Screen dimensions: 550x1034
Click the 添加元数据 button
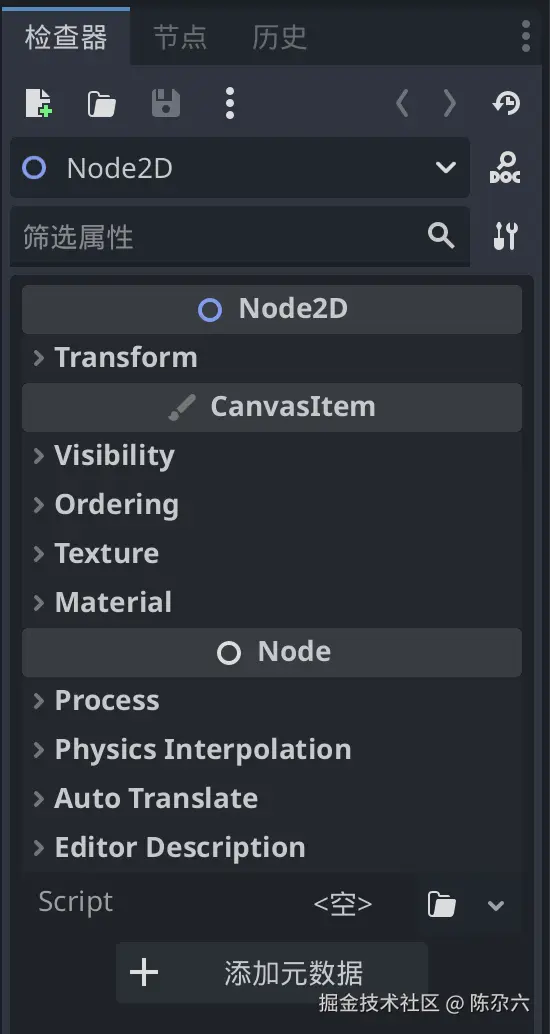tap(272, 973)
